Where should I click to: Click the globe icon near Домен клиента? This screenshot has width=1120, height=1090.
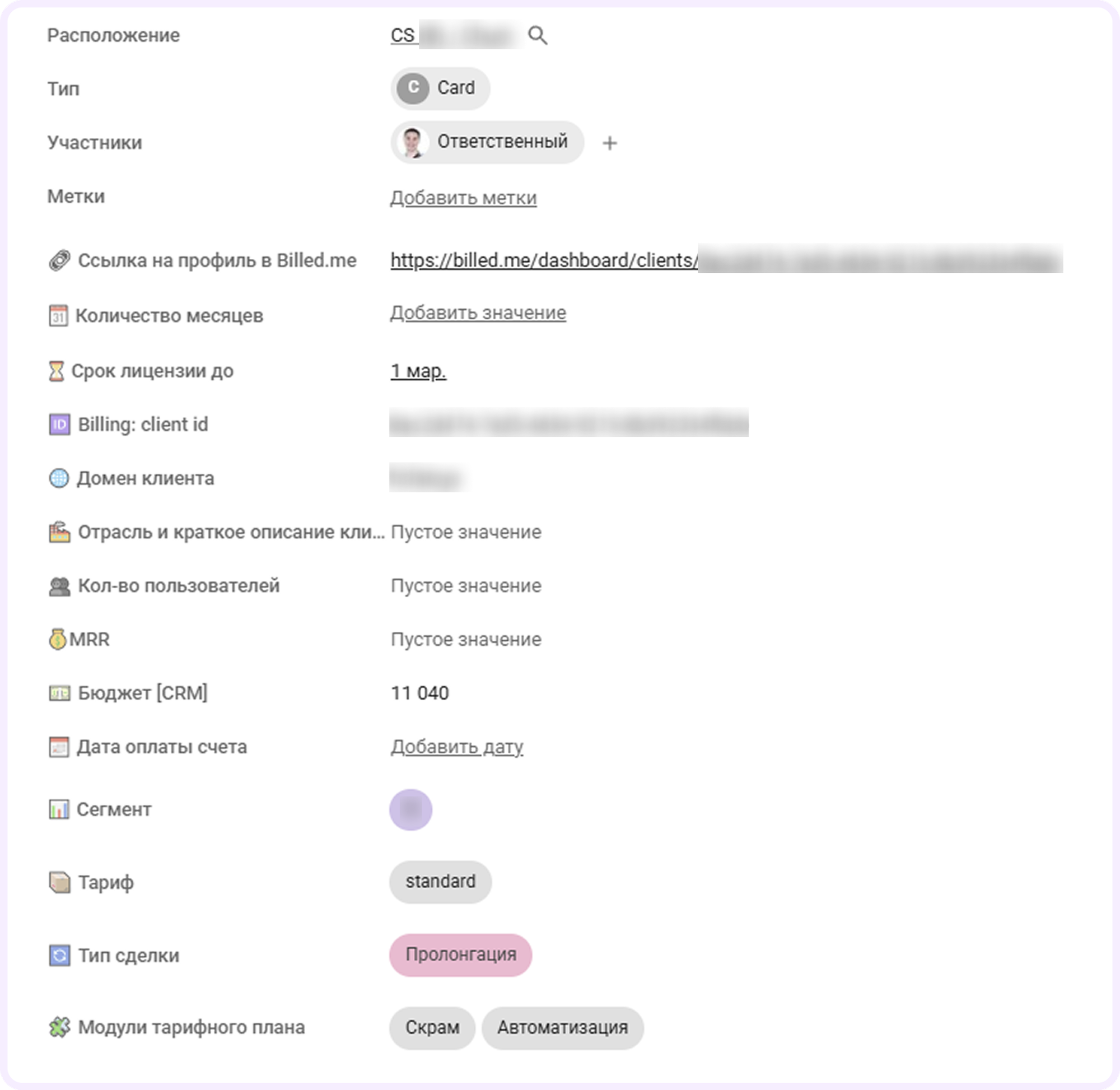[x=58, y=478]
